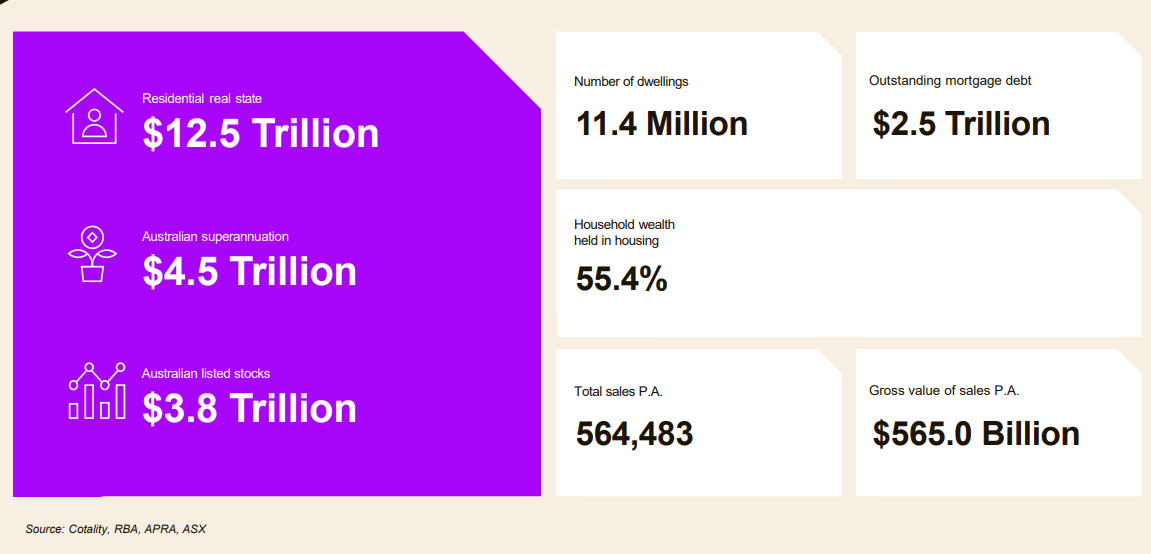Click the bar chart stocks icon
This screenshot has height=554, width=1151.
(97, 391)
